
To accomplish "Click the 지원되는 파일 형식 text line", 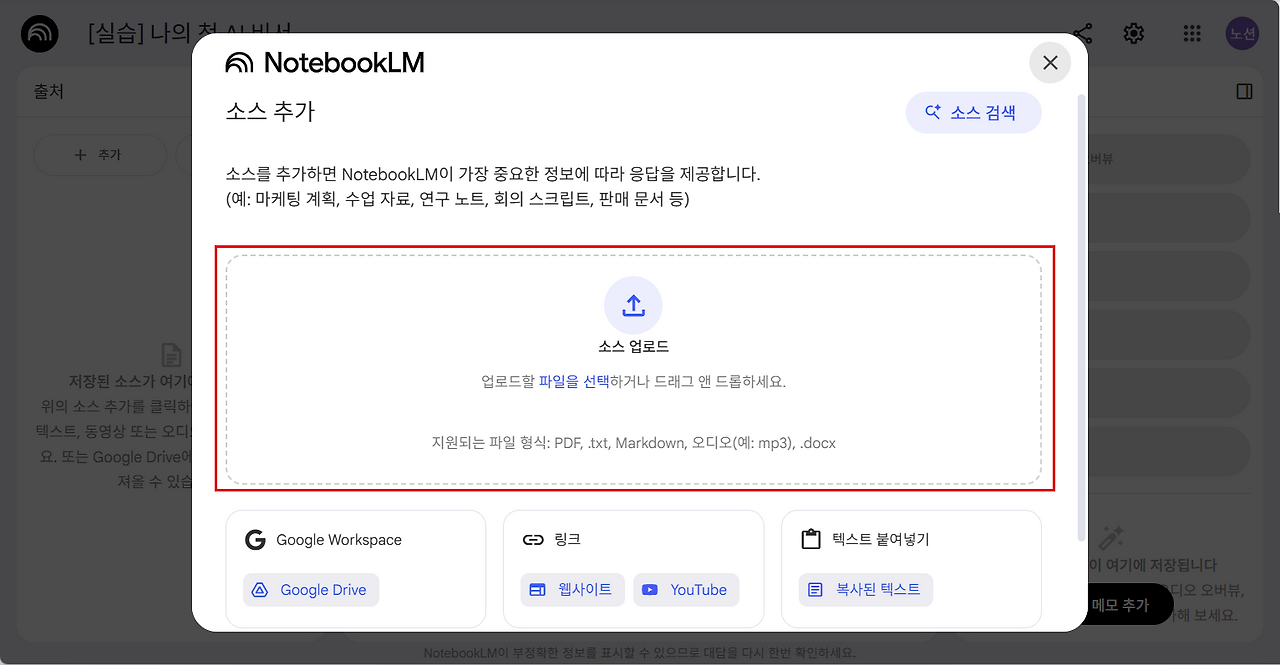I will 633,442.
